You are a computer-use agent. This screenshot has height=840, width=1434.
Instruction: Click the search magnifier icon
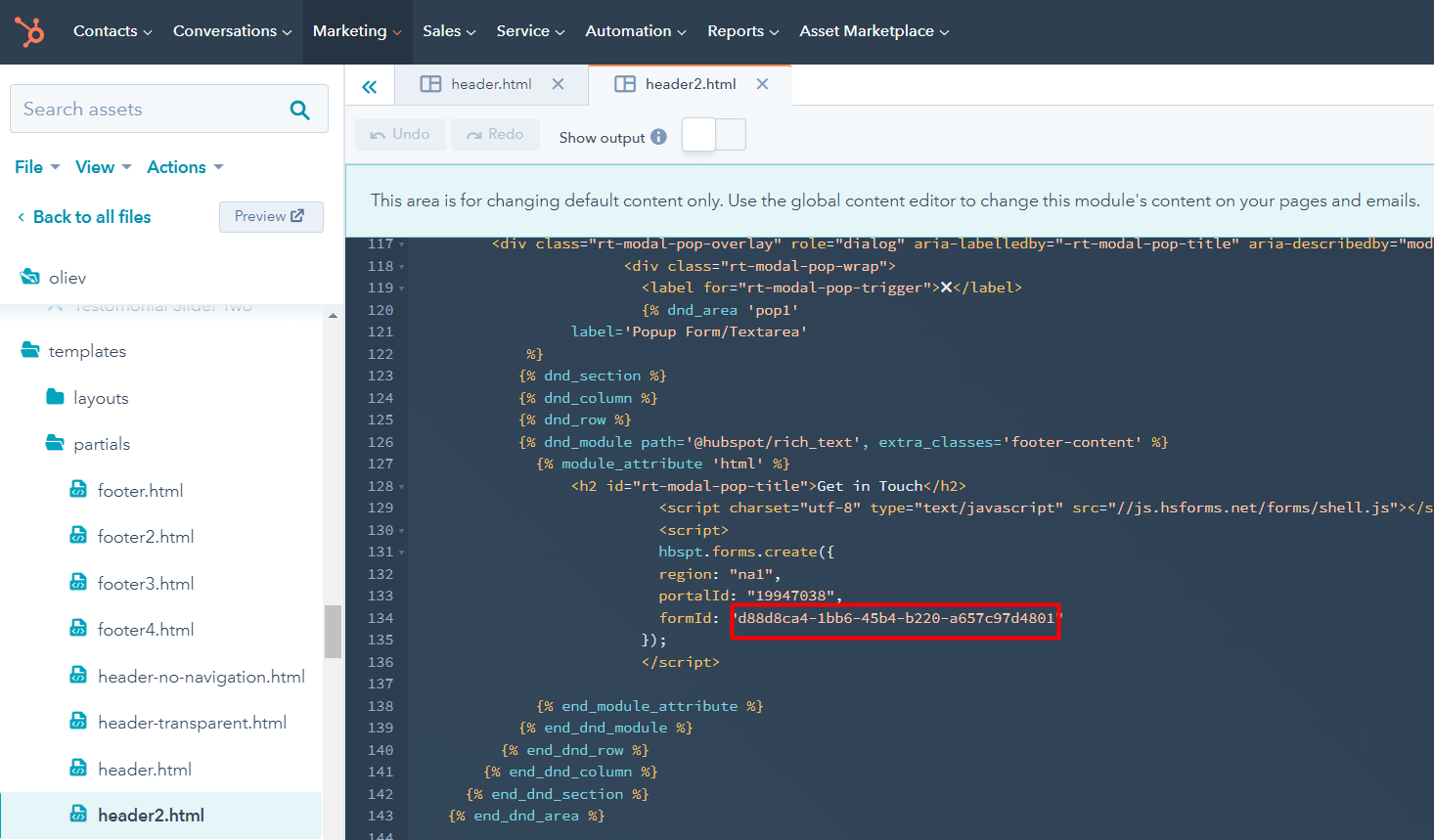(x=300, y=111)
